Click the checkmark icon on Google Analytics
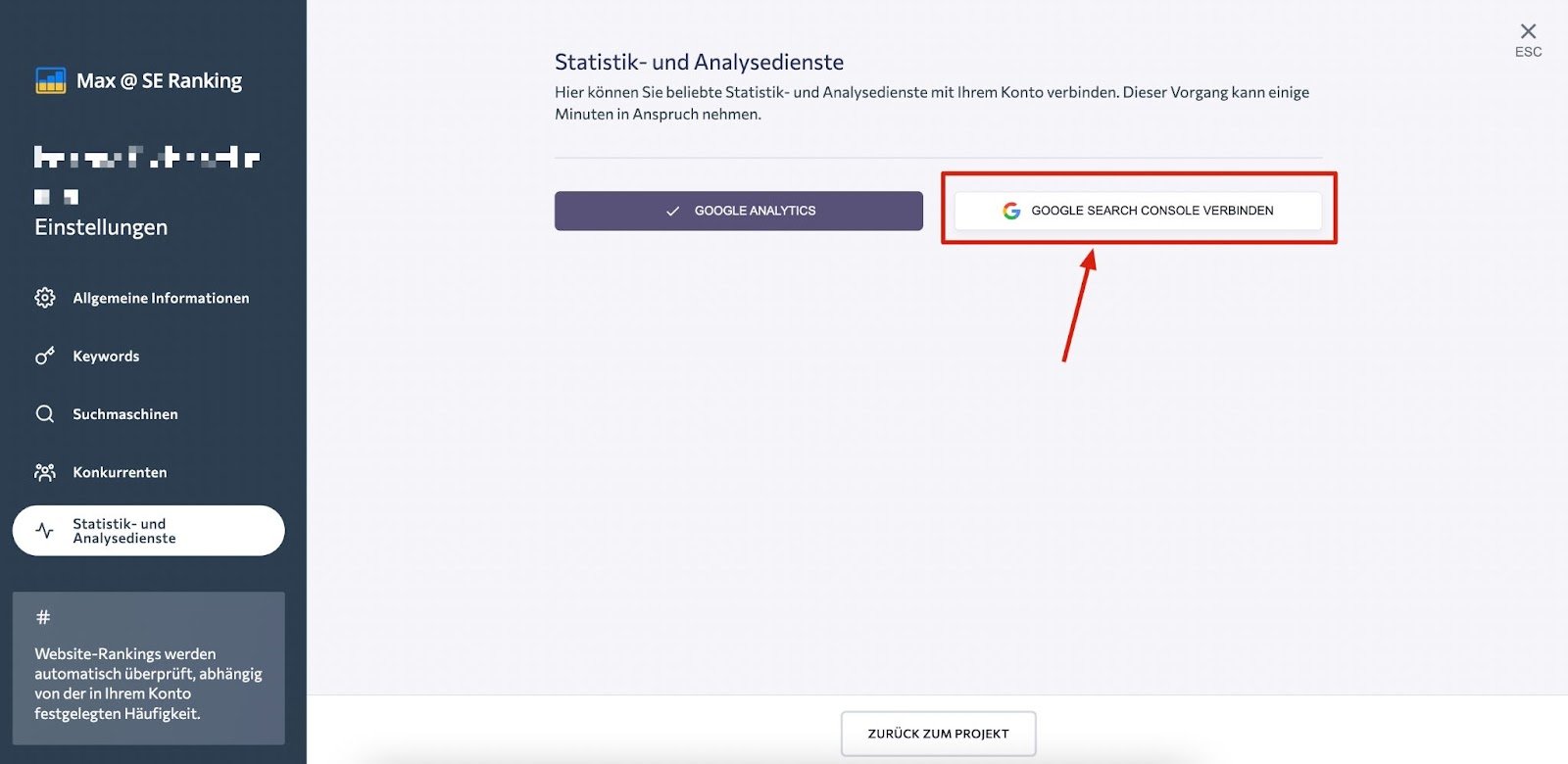 click(672, 211)
